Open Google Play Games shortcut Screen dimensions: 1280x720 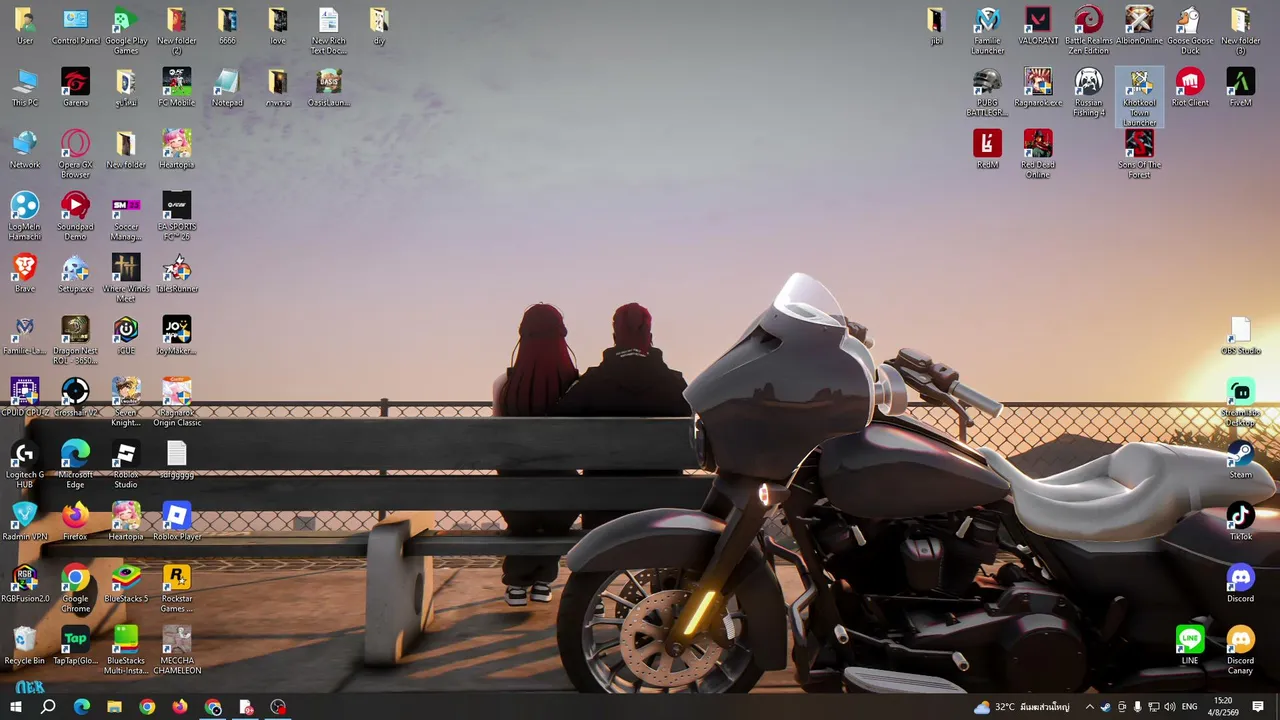126,30
